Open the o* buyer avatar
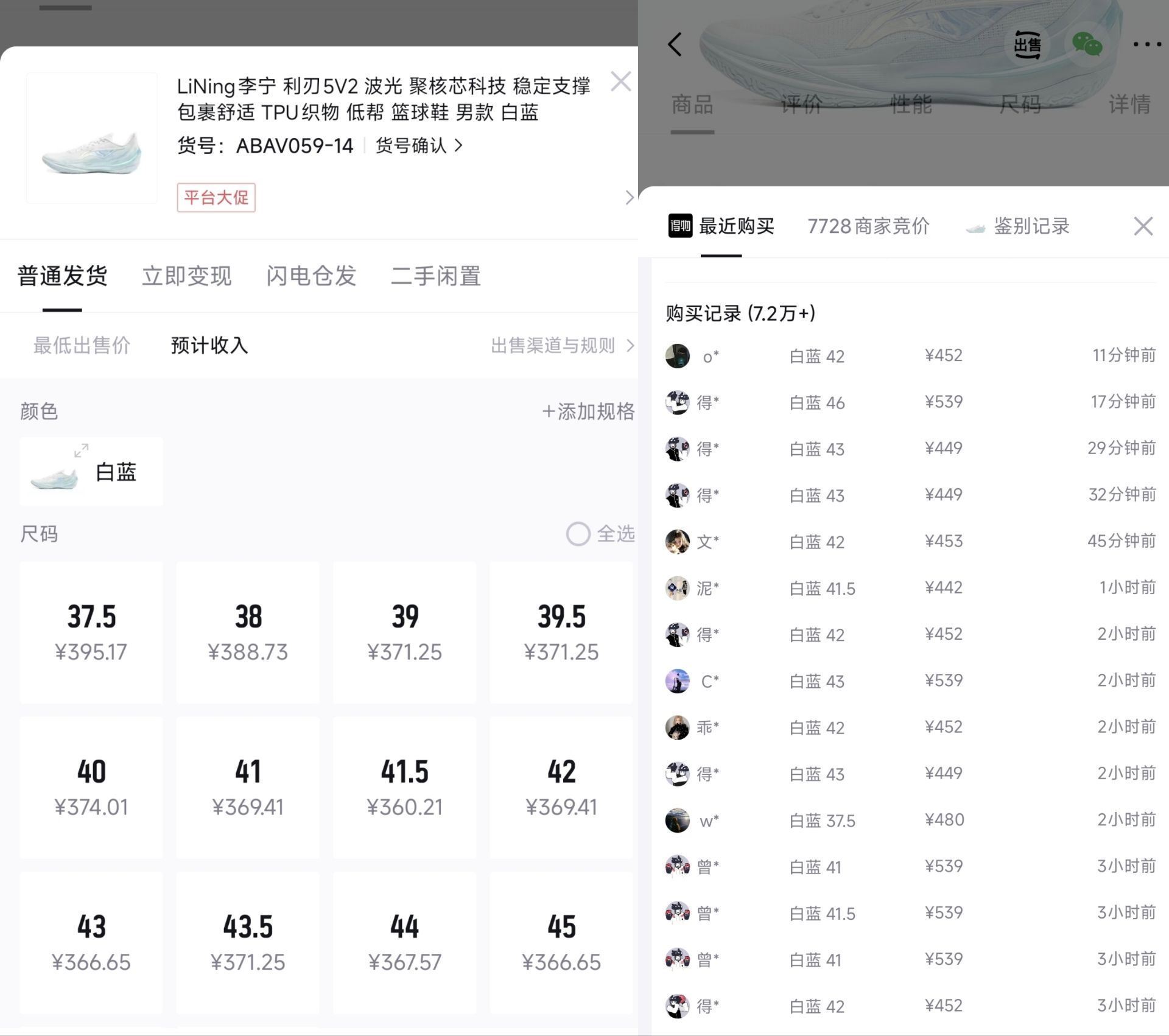The height and width of the screenshot is (1036, 1169). (677, 355)
